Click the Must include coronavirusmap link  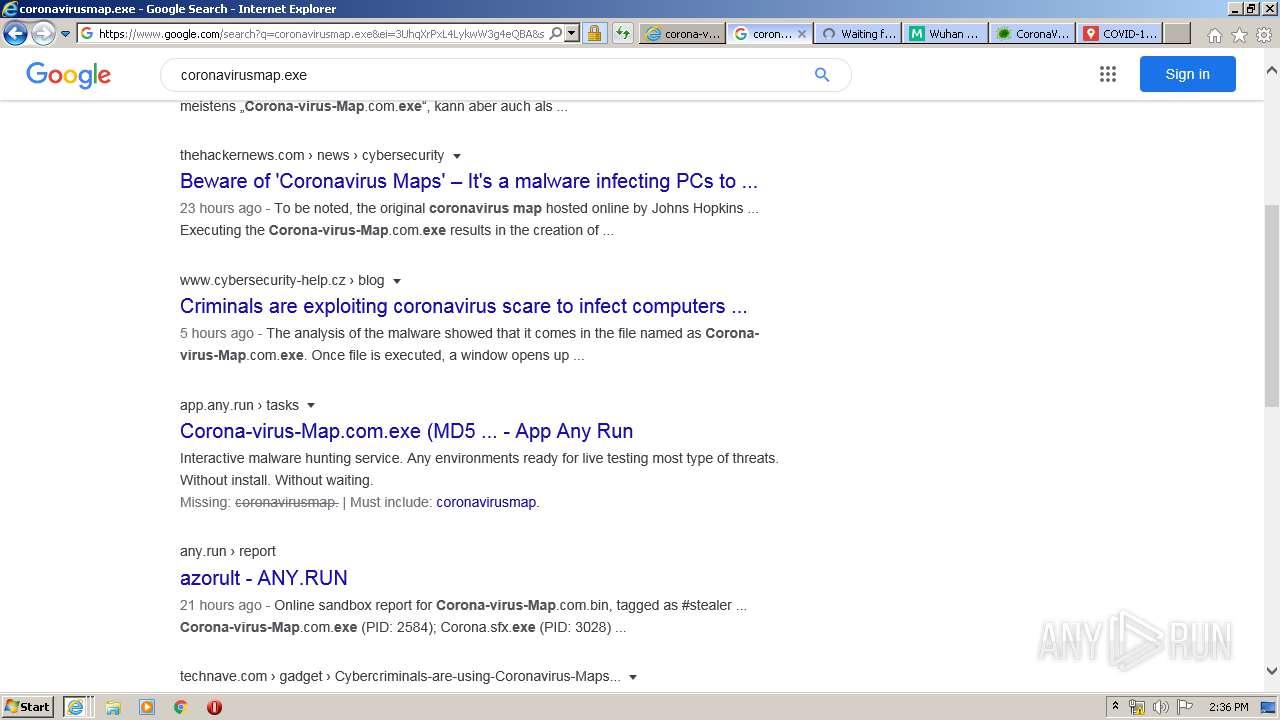486,502
